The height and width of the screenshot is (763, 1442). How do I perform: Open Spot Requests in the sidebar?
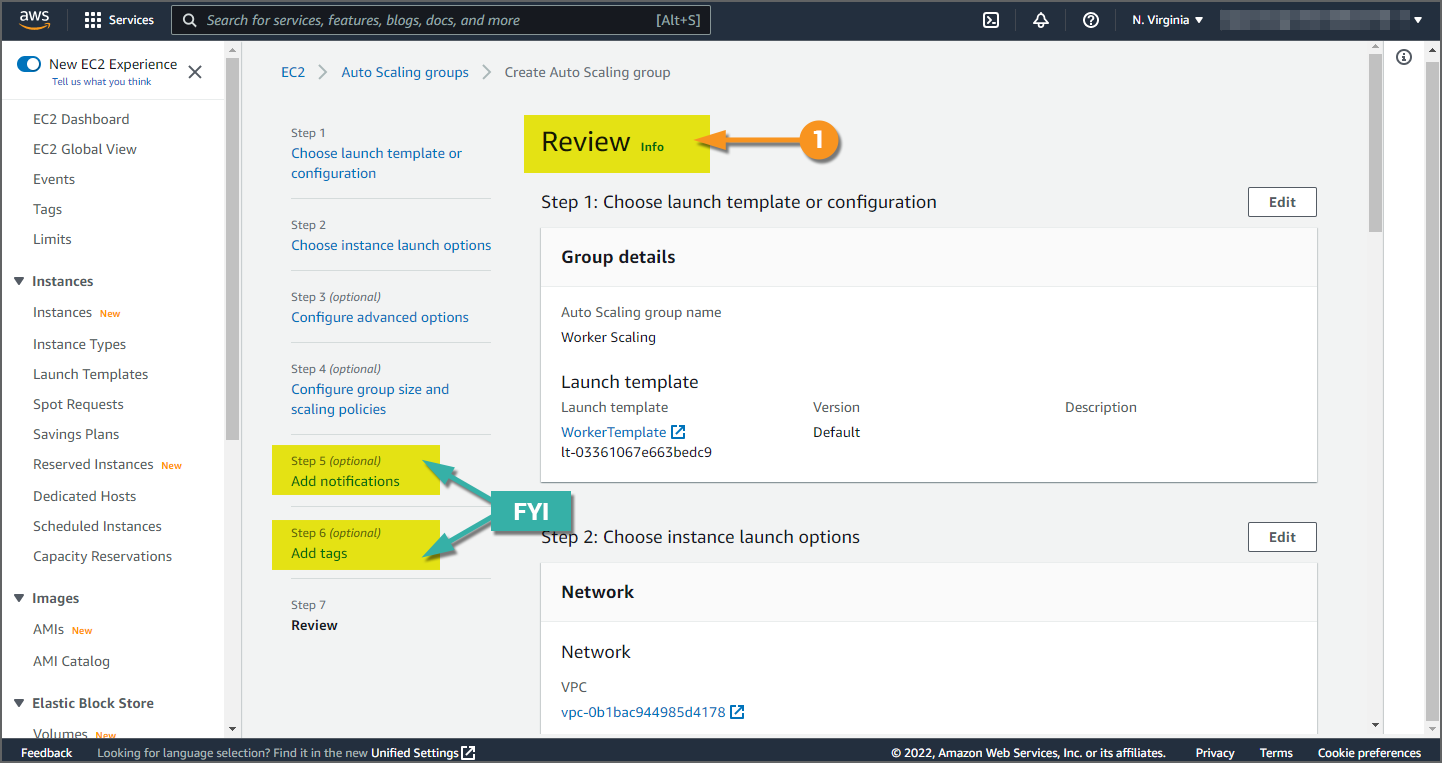(78, 404)
